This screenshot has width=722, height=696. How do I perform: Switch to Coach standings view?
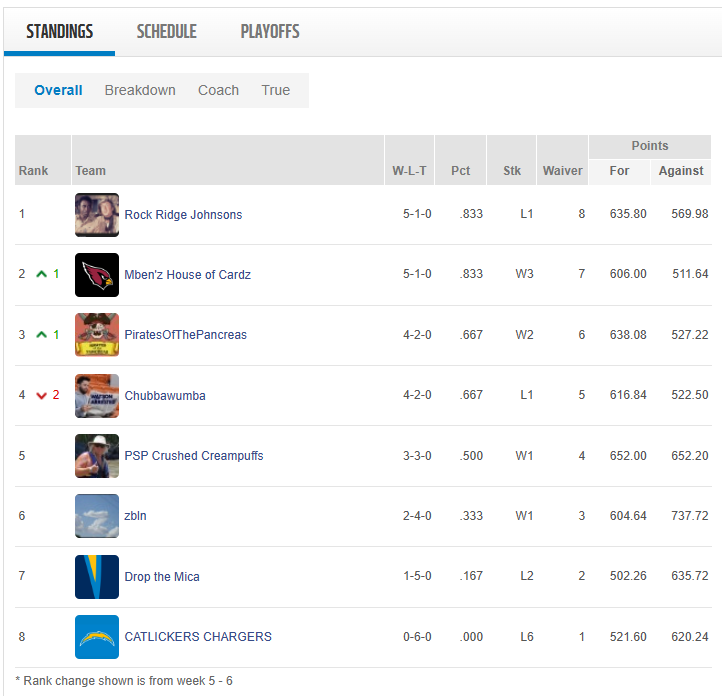pos(218,90)
